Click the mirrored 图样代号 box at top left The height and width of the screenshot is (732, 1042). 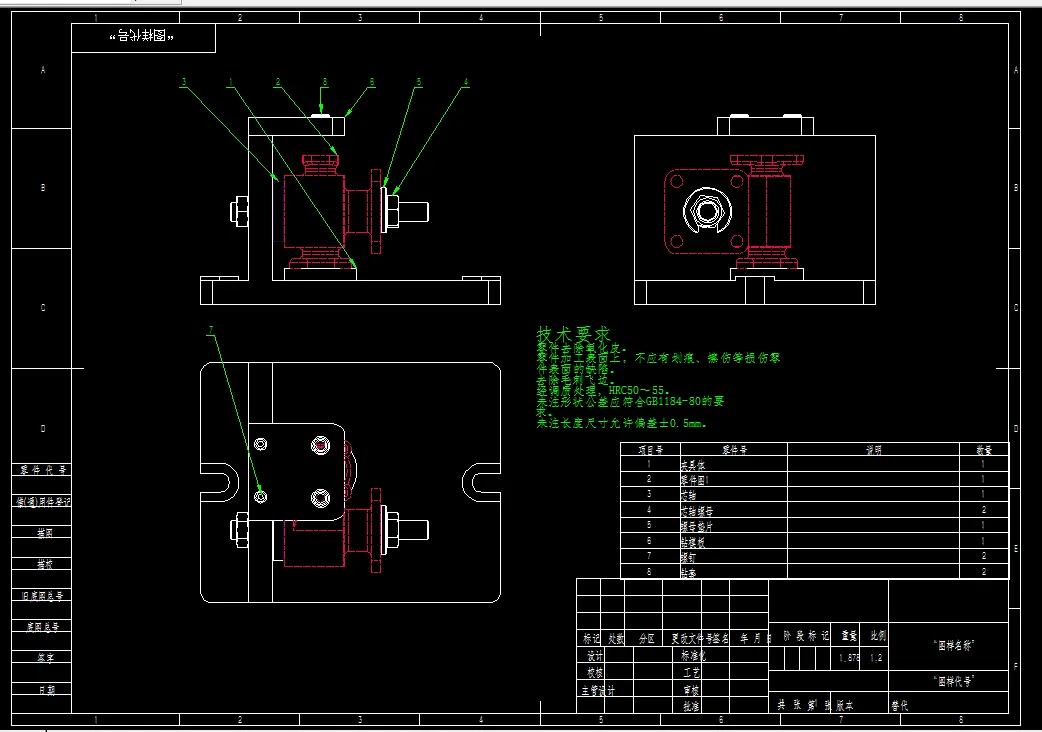[x=143, y=37]
